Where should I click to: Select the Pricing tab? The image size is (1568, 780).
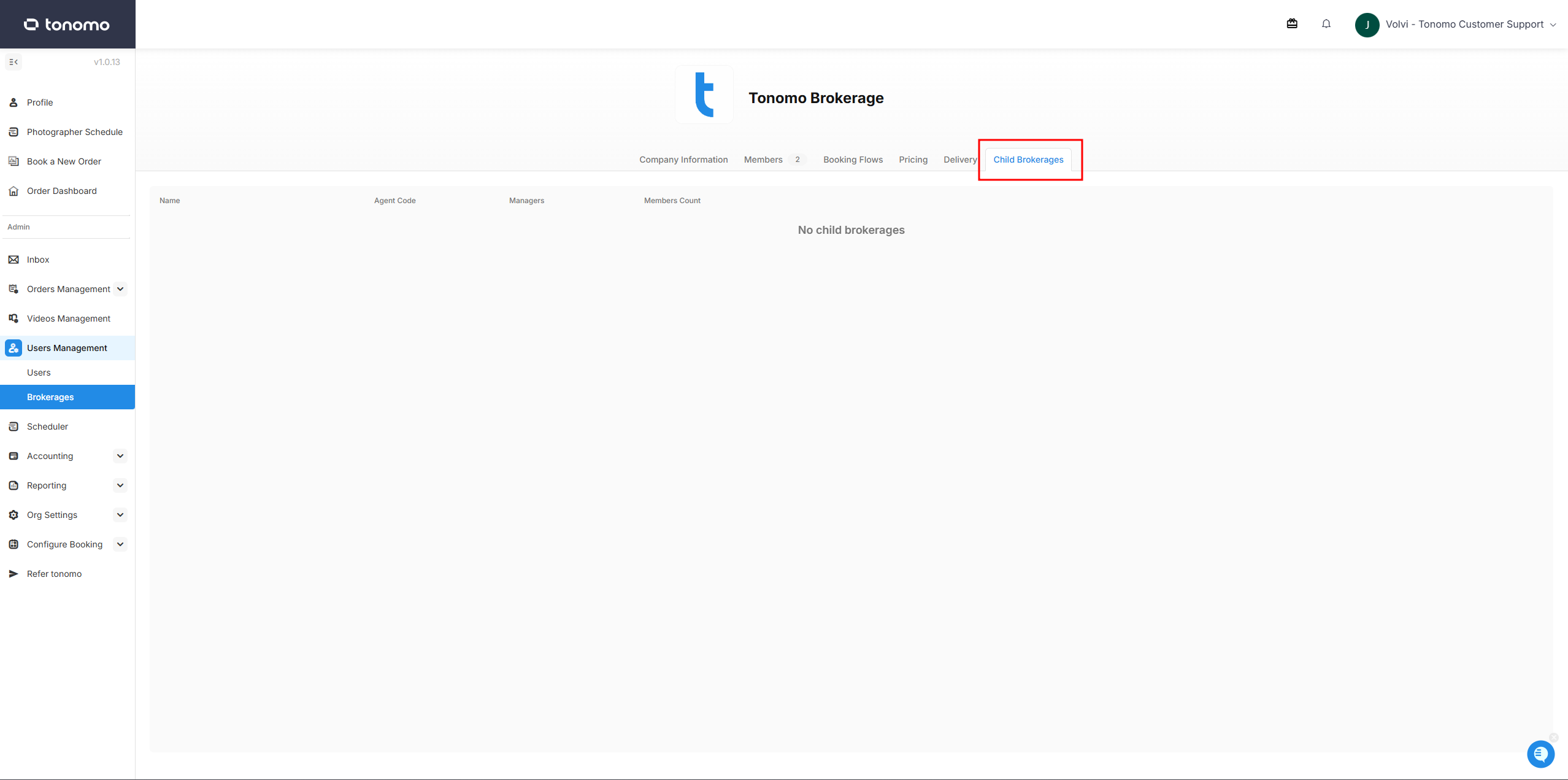click(x=913, y=160)
